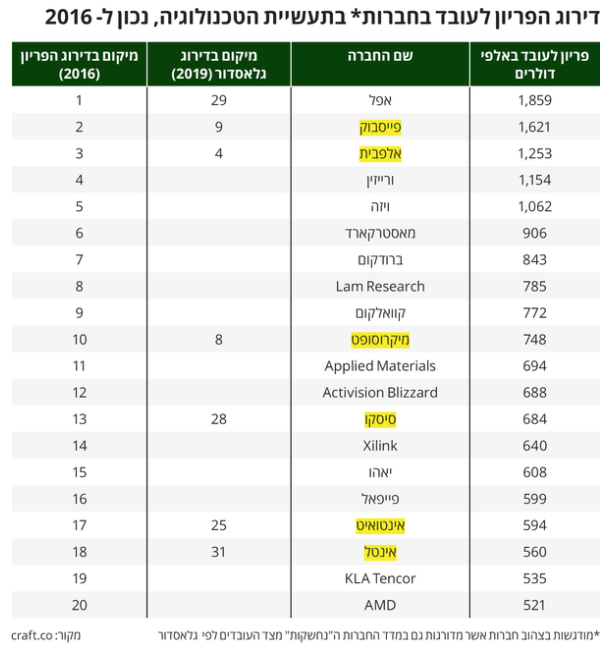Select the highlighted מיקרוסופט entry
609x654 pixels.
tap(380, 340)
